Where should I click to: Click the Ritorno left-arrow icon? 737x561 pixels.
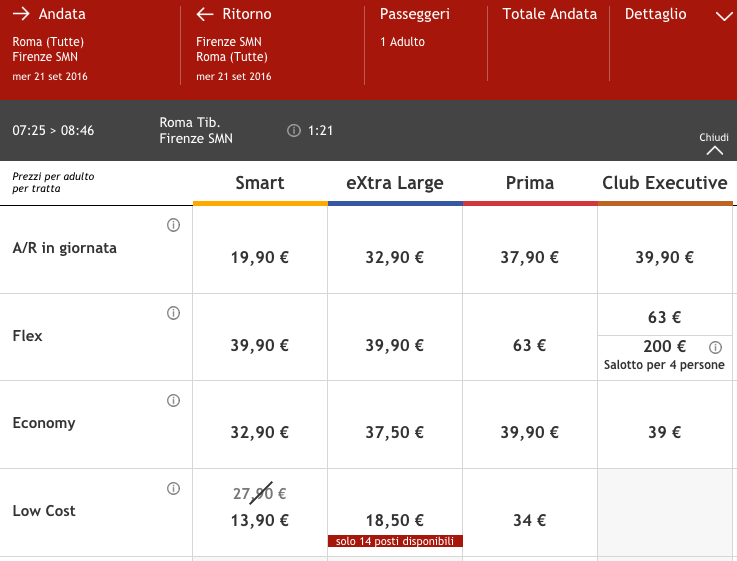coord(205,14)
